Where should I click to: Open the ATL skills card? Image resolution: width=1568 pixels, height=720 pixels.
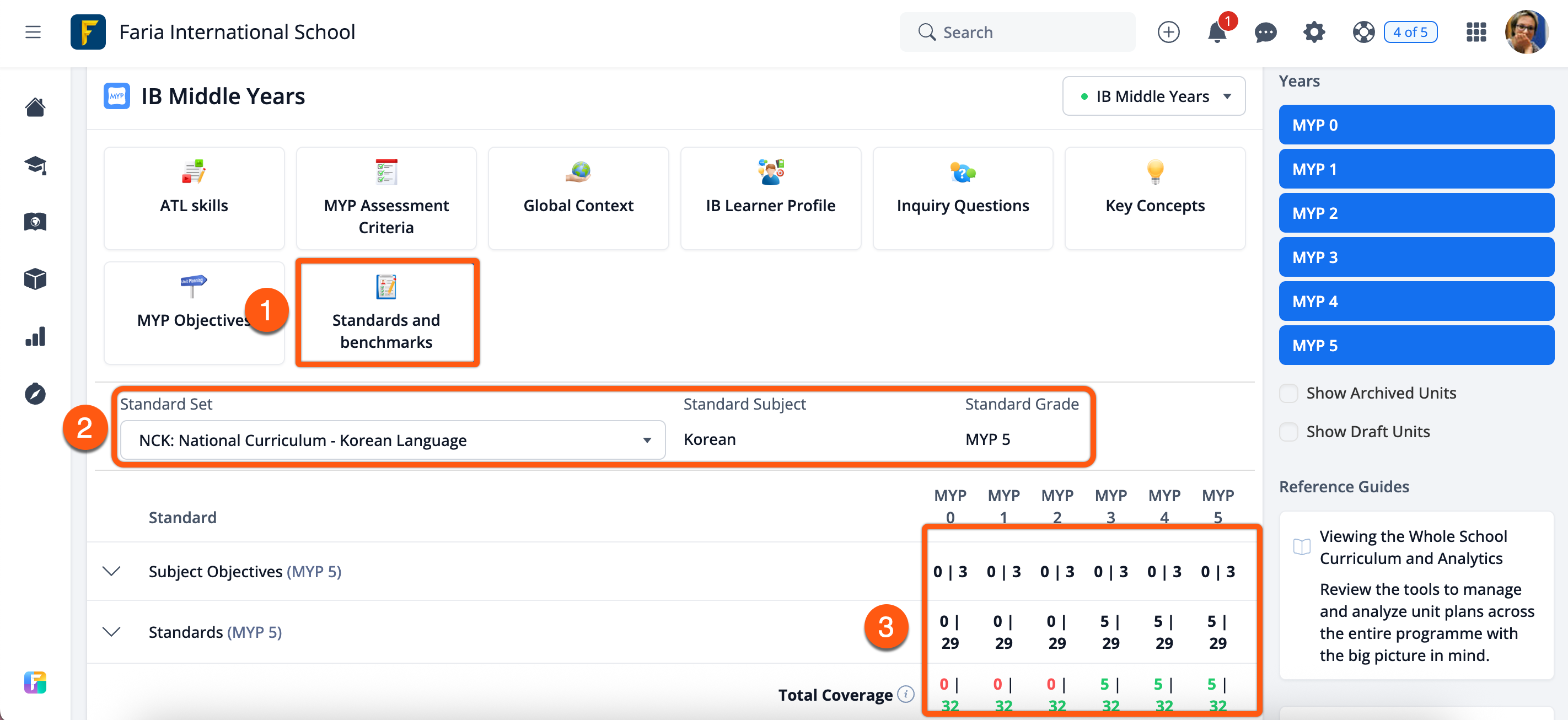(x=194, y=198)
